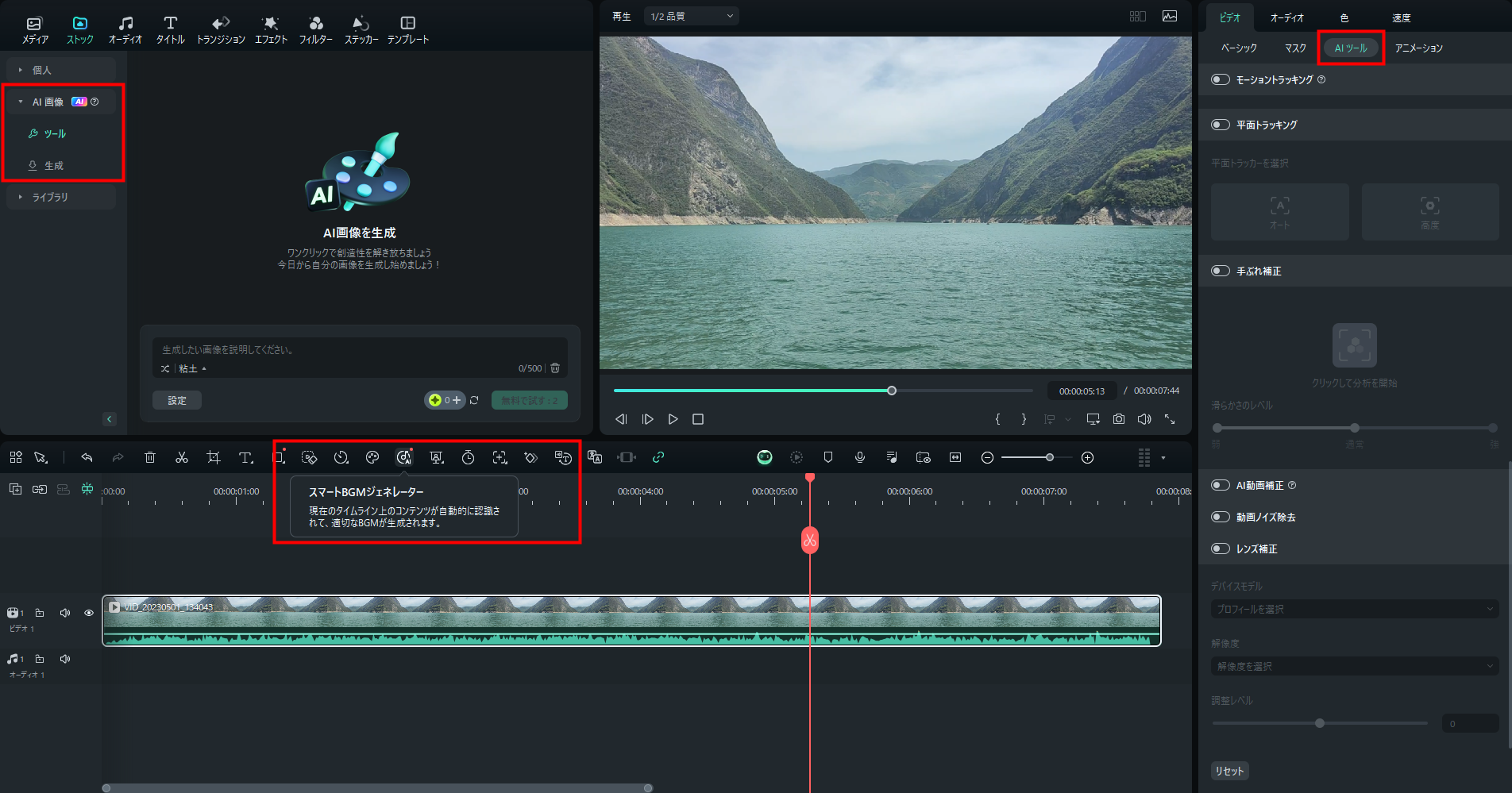Screen dimensions: 1512x793
Task: Open the Smart BGM Generator tool icon
Action: [404, 457]
